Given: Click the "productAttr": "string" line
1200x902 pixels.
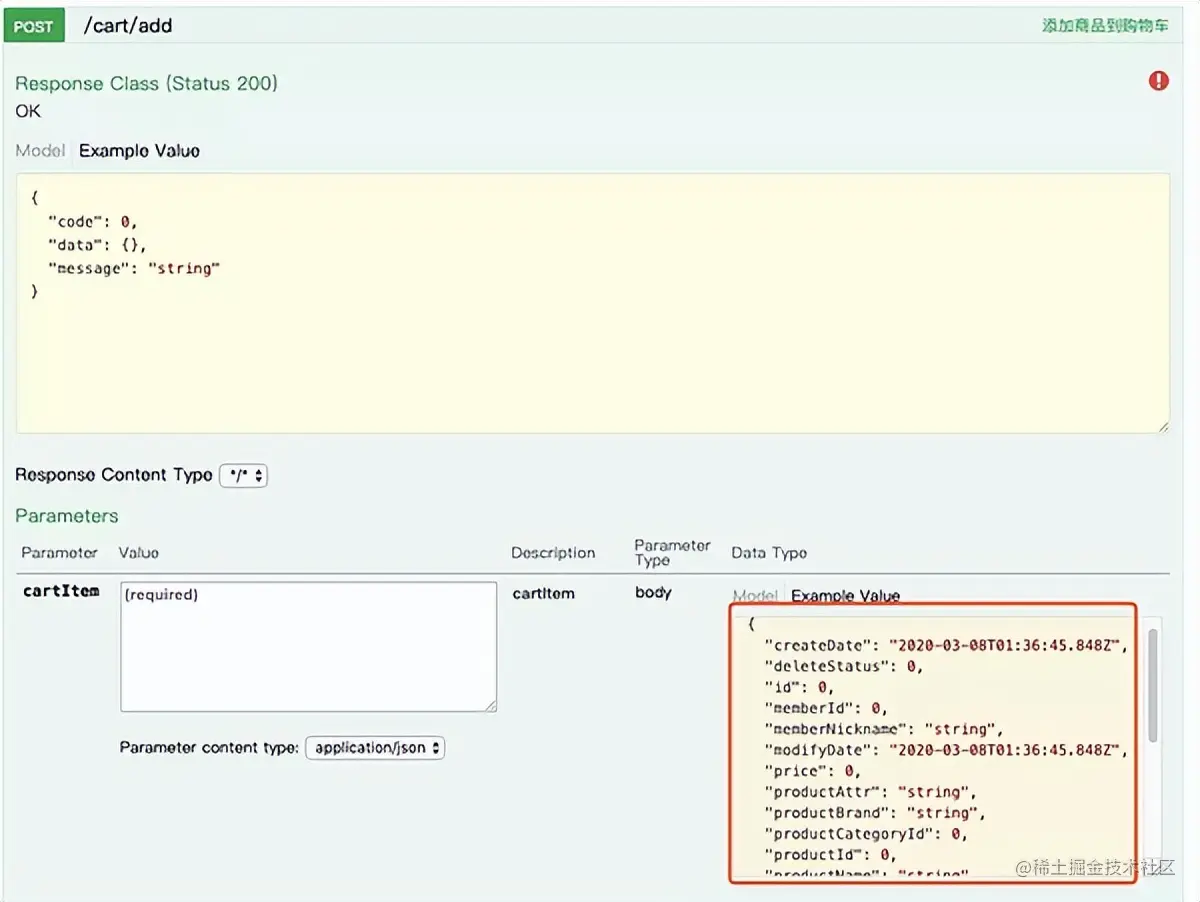Looking at the screenshot, I should point(870,792).
